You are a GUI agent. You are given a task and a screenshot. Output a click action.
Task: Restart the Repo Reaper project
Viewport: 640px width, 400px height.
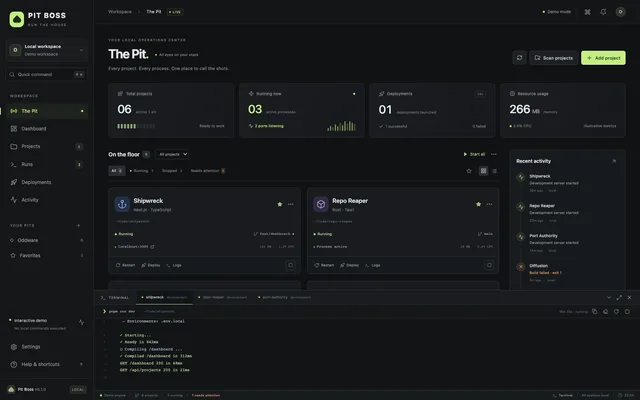point(324,265)
